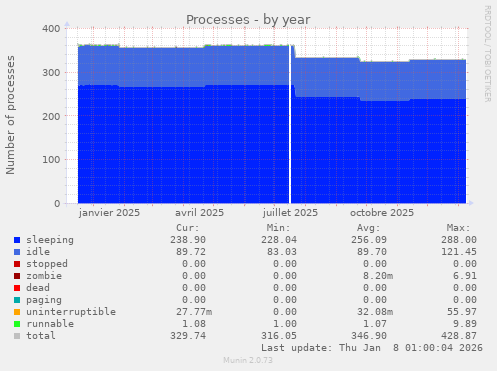Screen dimensions: 497x371
Task: Click the uninterruptible legend color swatch
Action: click(17, 312)
